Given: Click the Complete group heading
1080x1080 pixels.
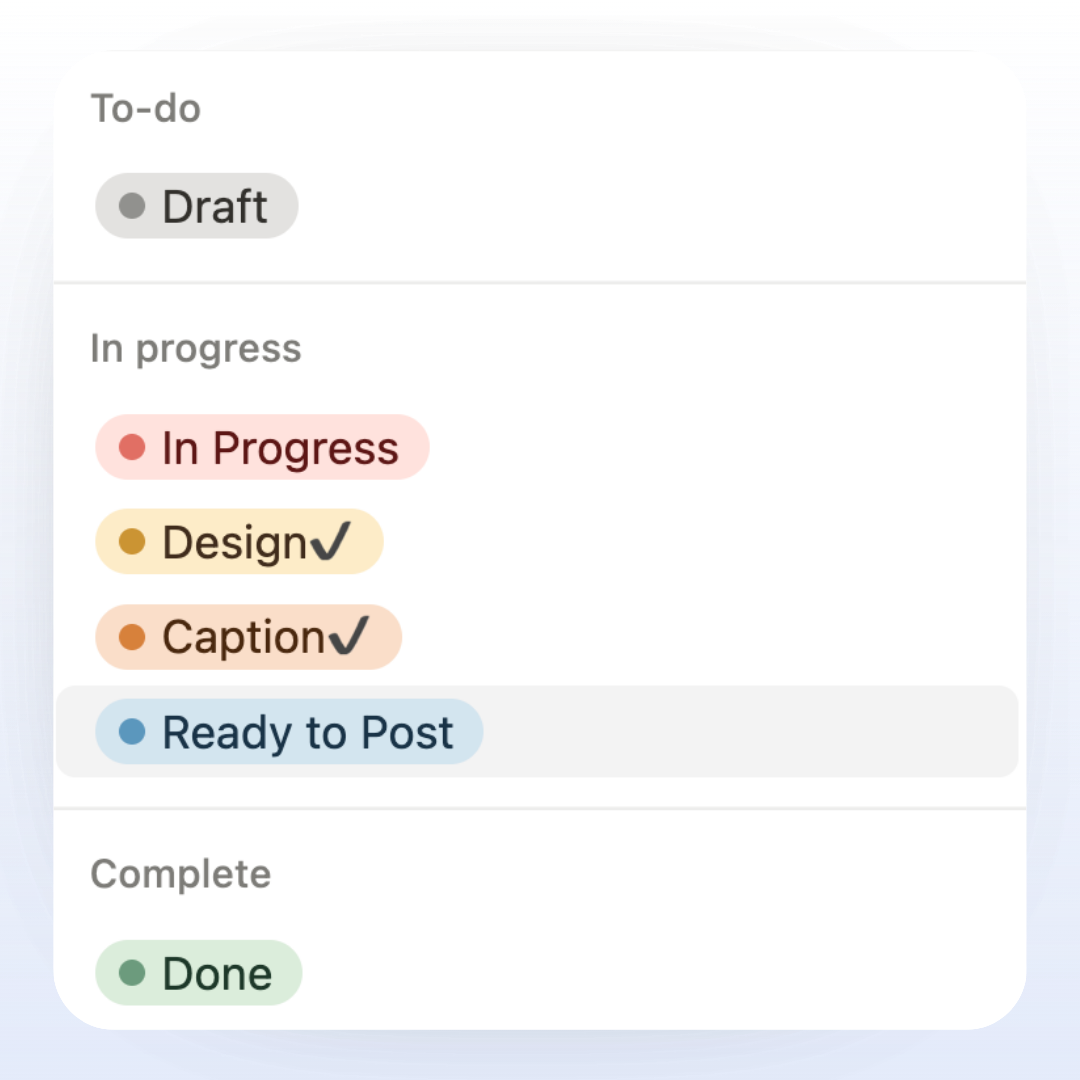Looking at the screenshot, I should [x=181, y=874].
